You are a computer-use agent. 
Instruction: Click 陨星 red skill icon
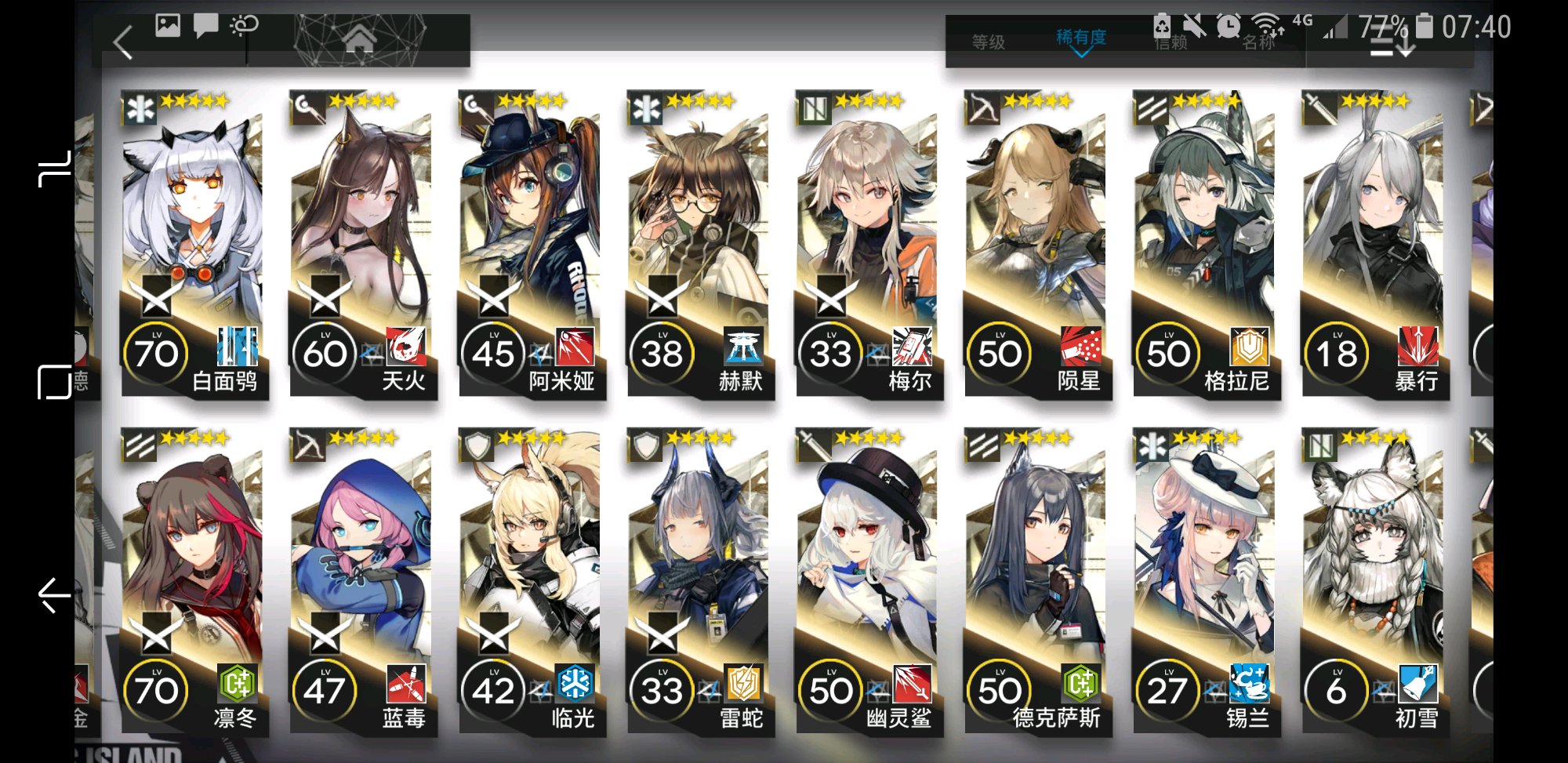(x=1080, y=347)
